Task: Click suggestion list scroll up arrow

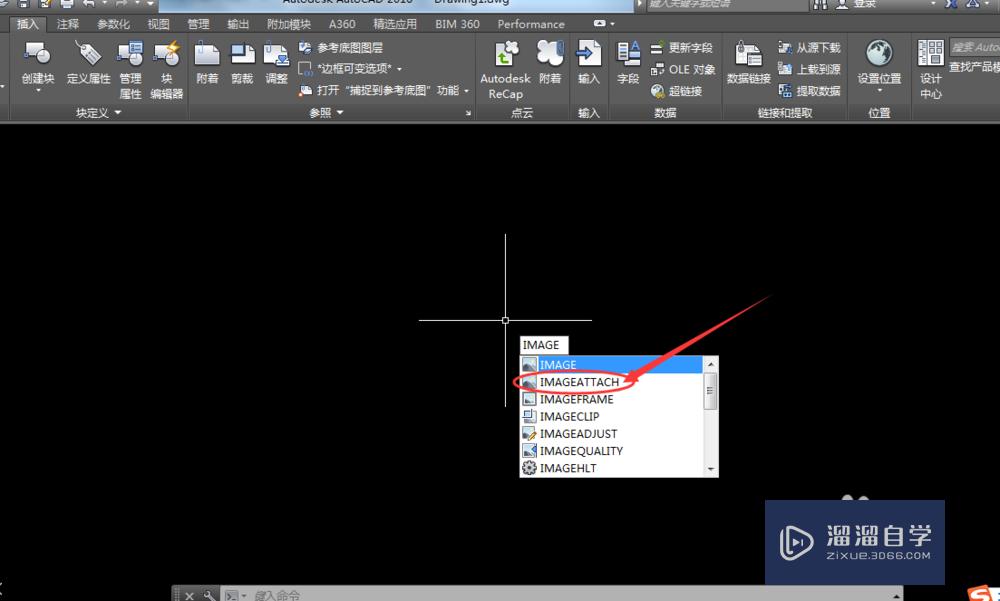Action: click(710, 364)
